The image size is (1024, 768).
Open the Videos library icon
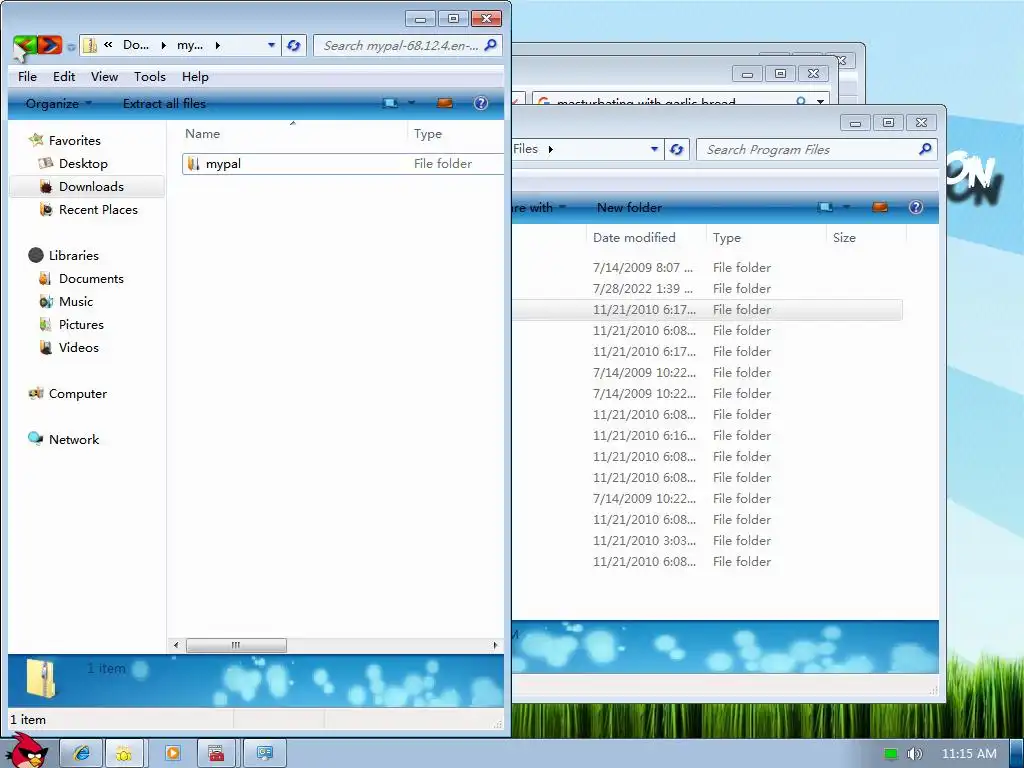point(46,347)
